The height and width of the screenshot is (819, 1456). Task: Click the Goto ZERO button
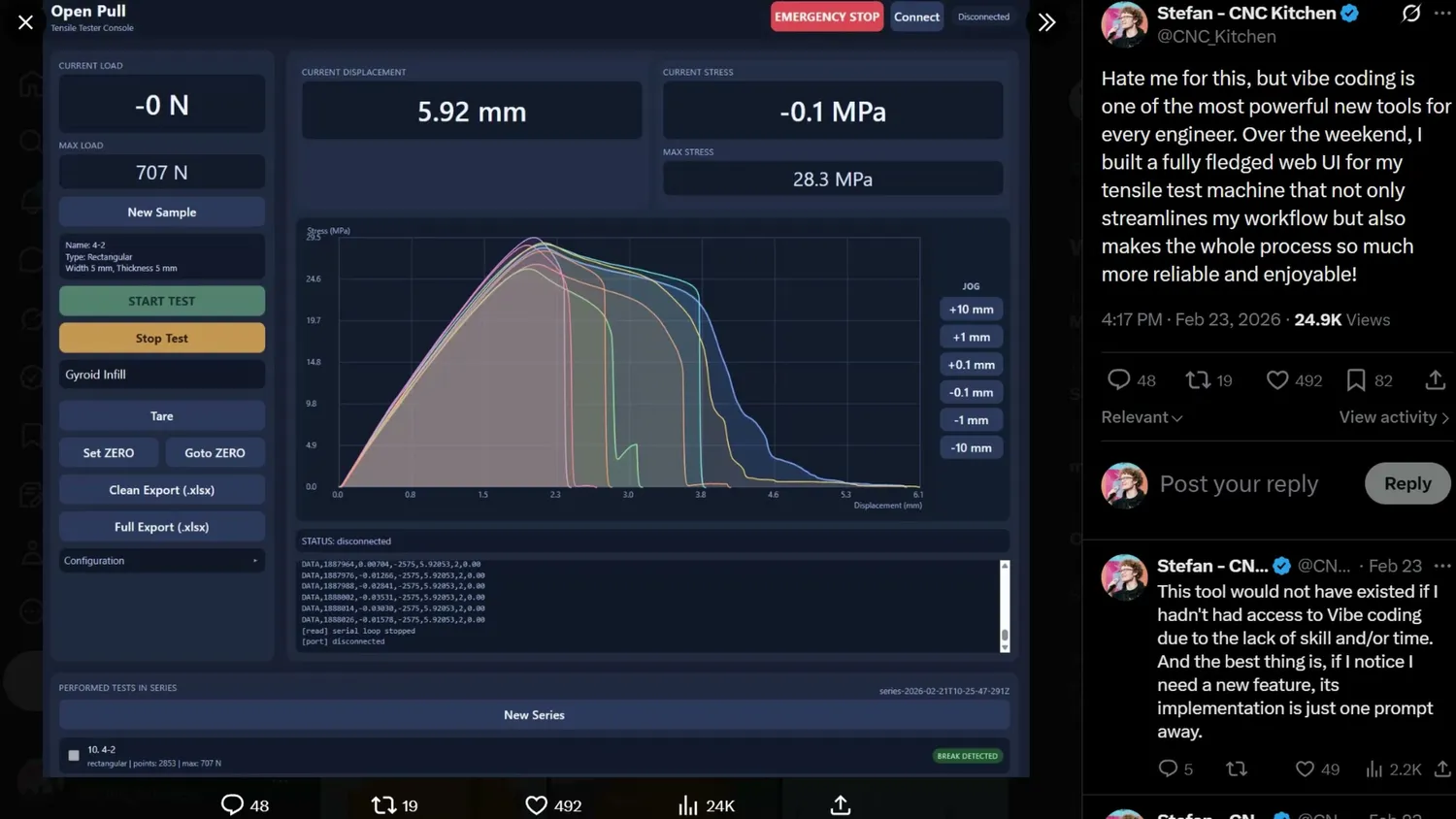click(215, 452)
